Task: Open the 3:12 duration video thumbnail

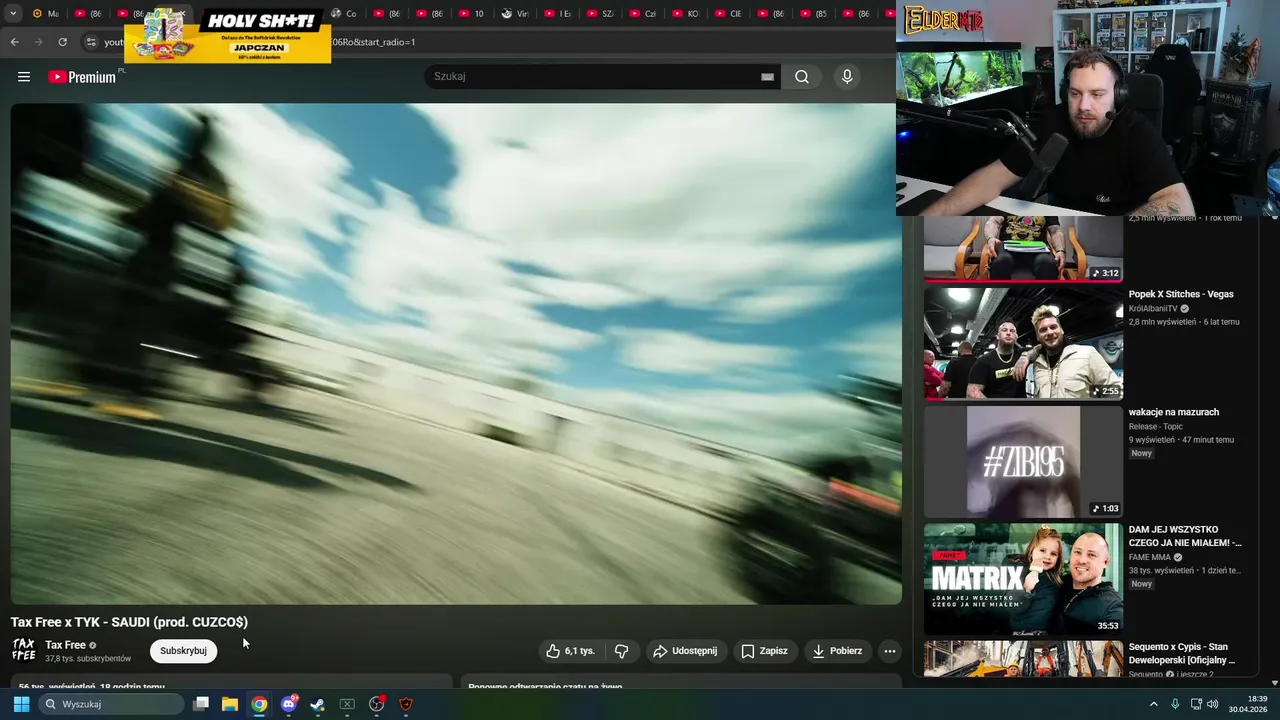Action: pos(1023,249)
